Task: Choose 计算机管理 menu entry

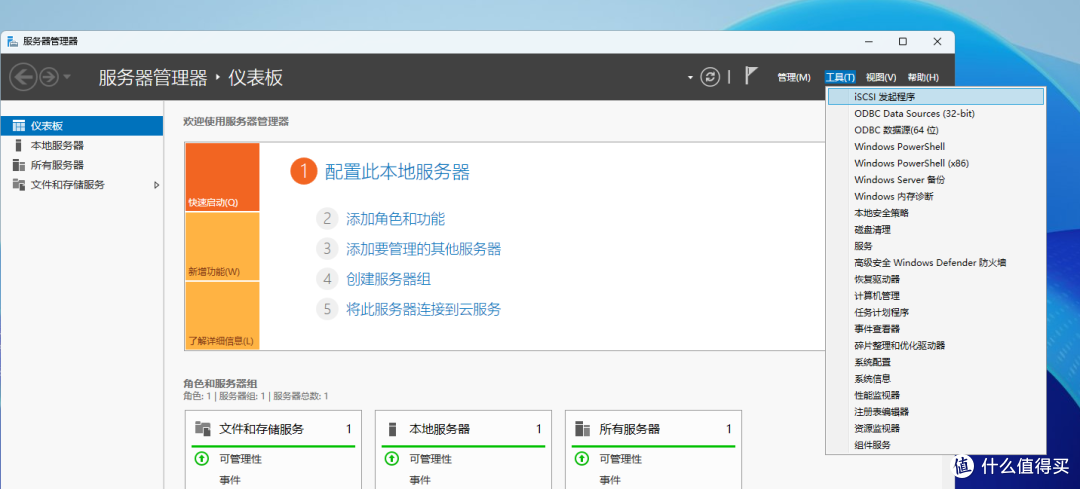Action: tap(935, 295)
